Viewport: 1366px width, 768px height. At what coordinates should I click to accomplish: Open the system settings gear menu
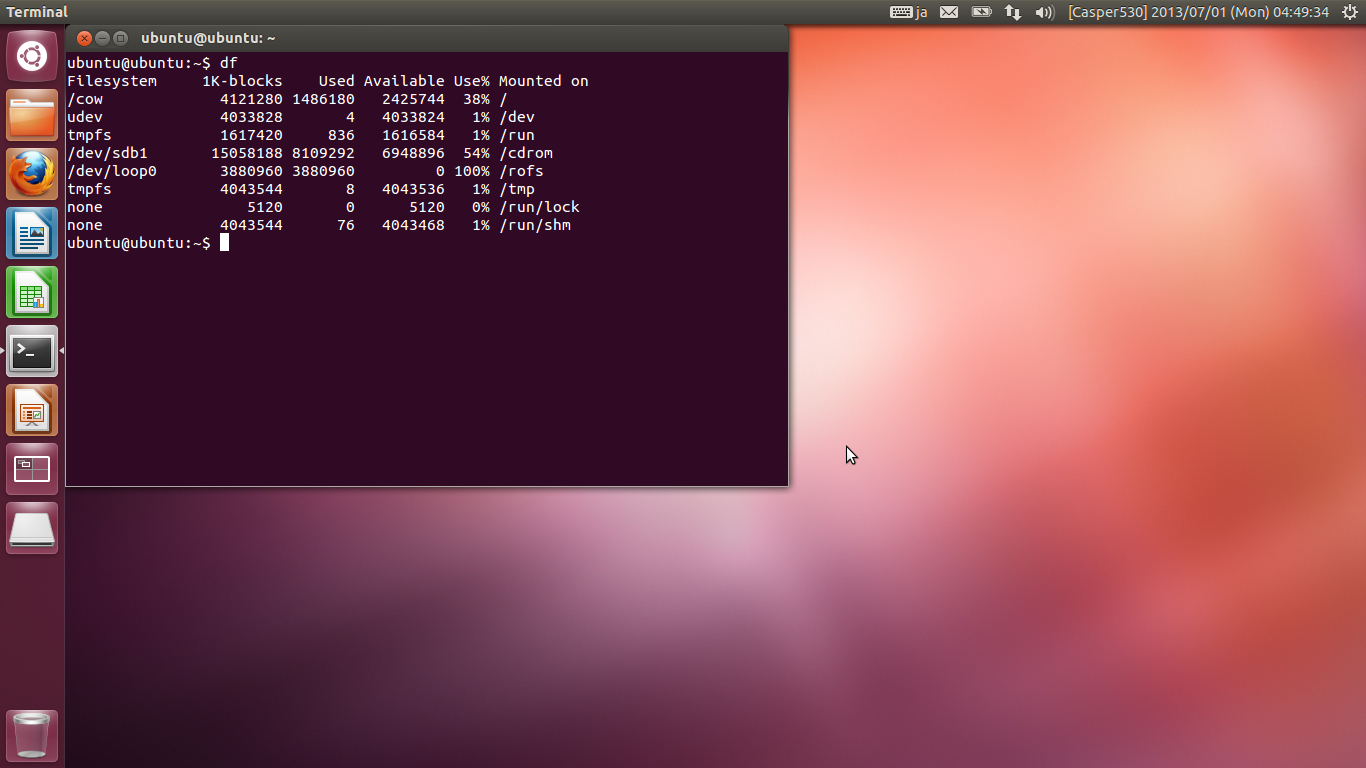coord(1350,12)
